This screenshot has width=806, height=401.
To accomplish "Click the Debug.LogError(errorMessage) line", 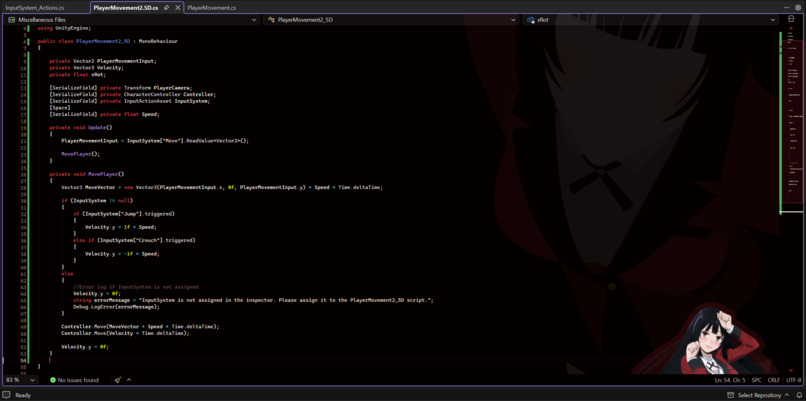I will 116,306.
